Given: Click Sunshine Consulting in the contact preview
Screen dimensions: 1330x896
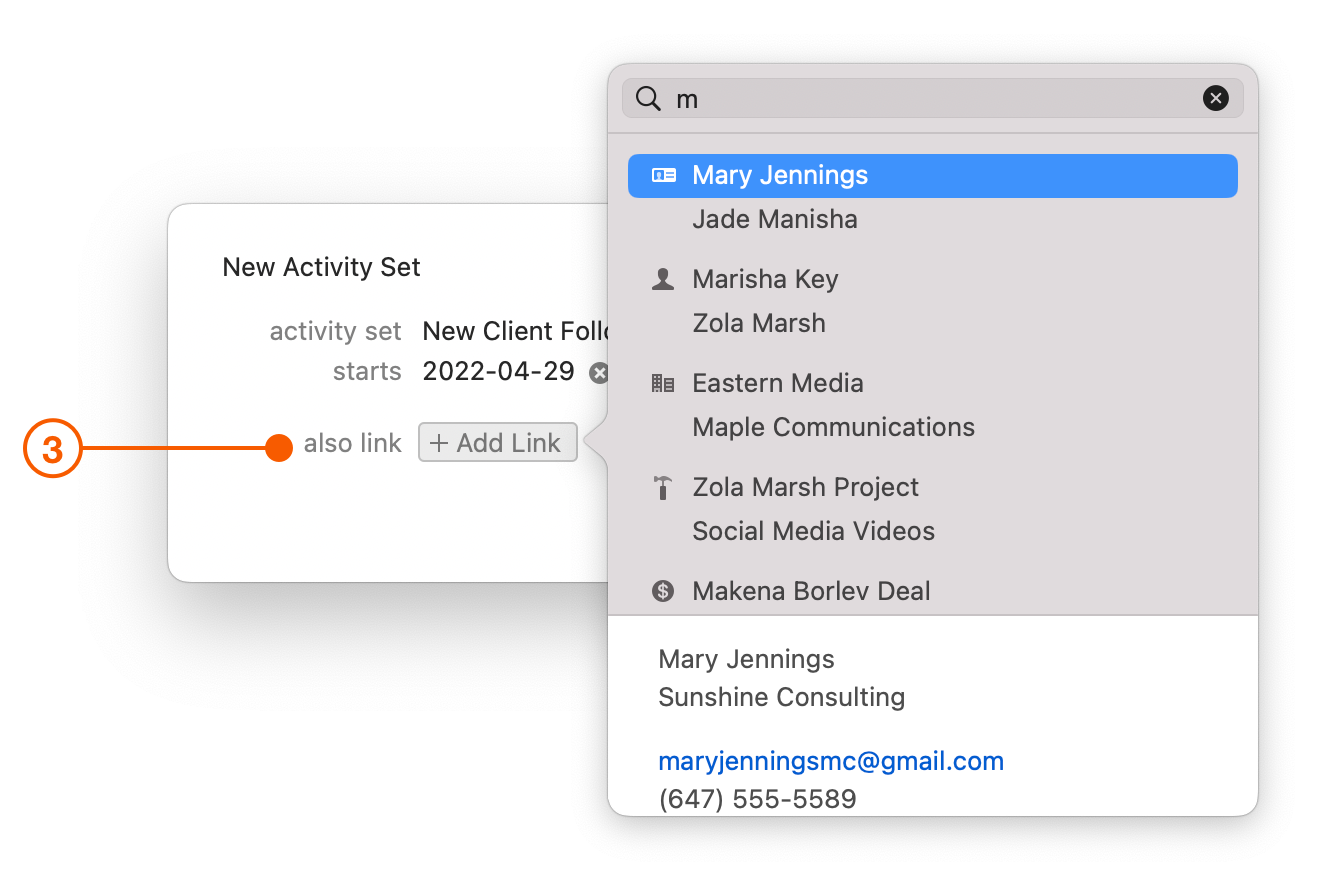Looking at the screenshot, I should tap(781, 697).
